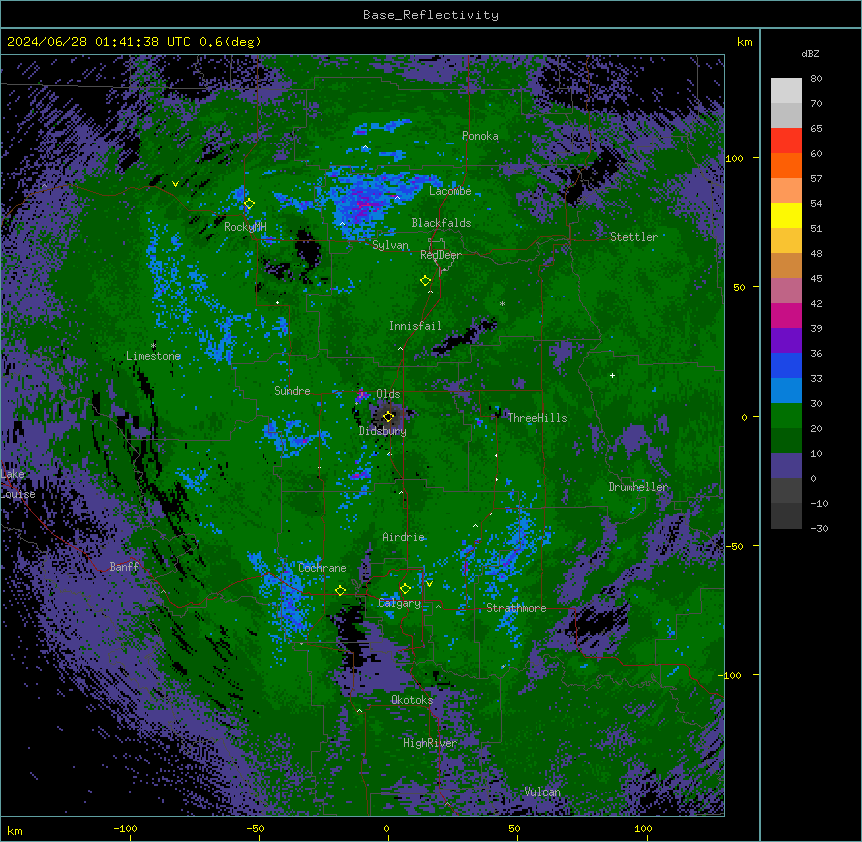Click the Drumheller label
The image size is (862, 842).
coord(638,487)
